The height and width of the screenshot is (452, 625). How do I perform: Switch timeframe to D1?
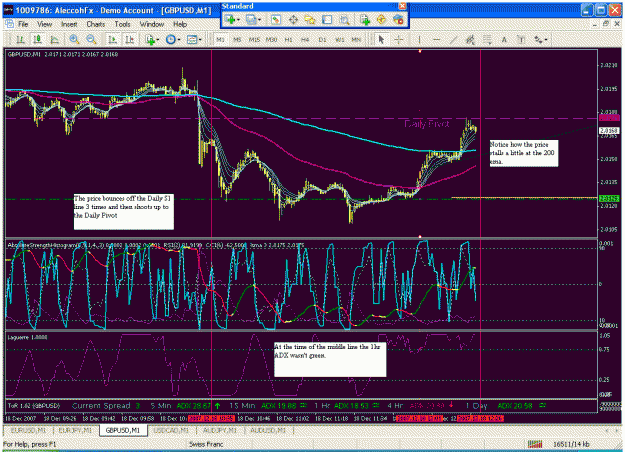pyautogui.click(x=322, y=40)
